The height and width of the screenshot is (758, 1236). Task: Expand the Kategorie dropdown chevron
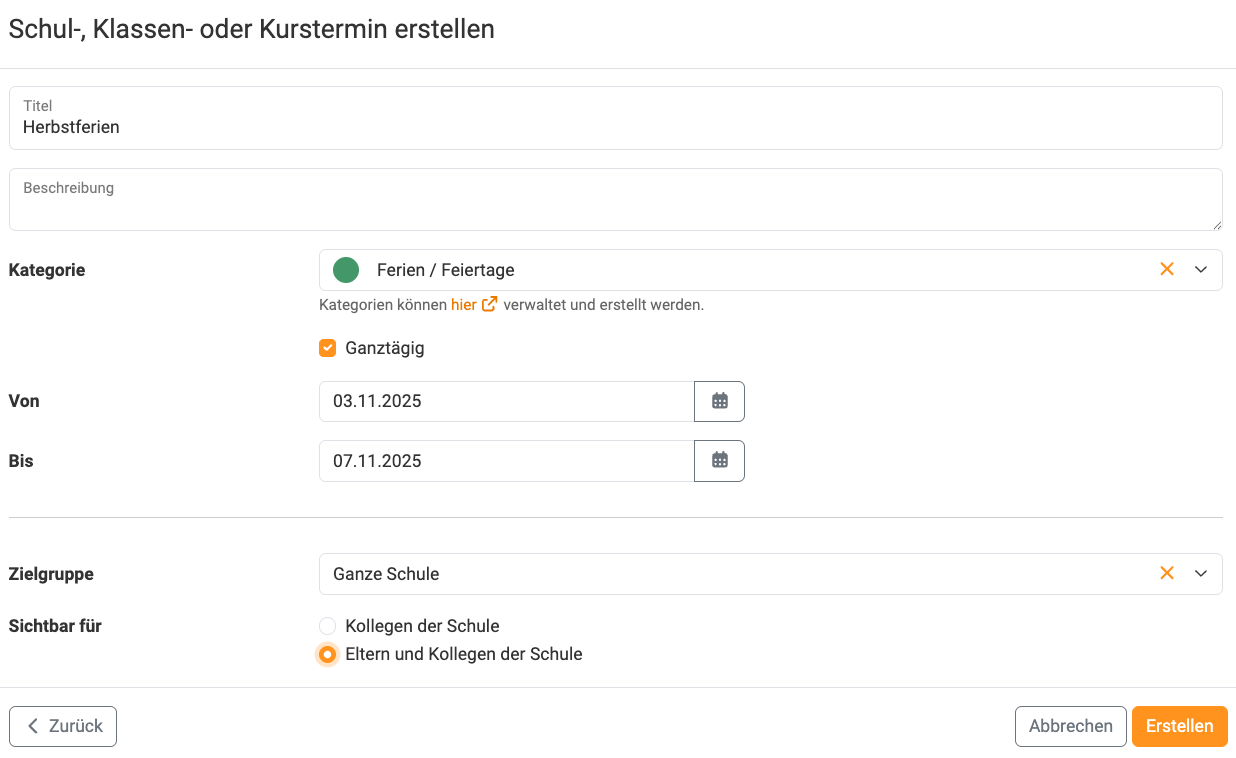1201,269
